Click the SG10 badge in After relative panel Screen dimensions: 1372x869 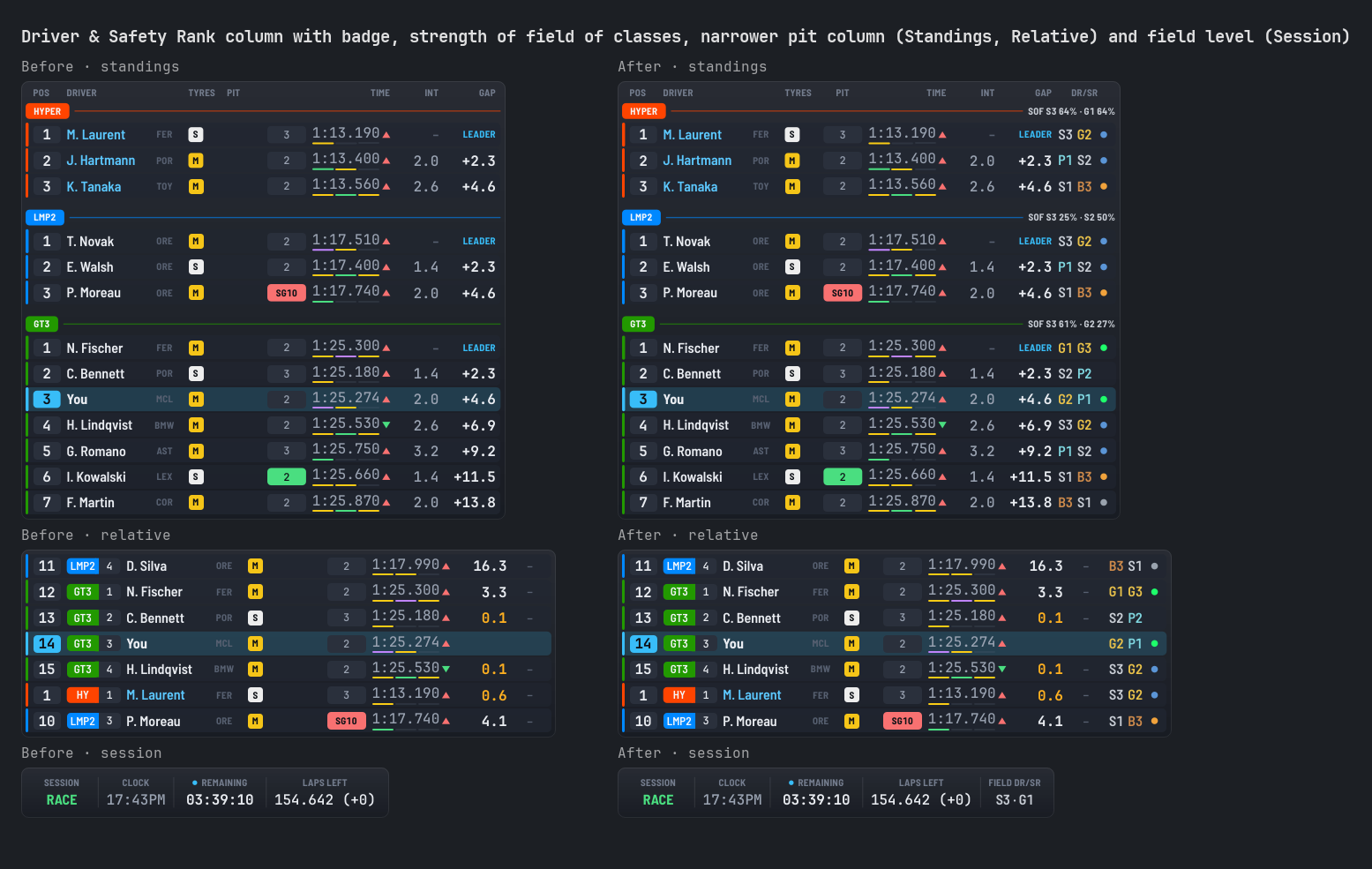pyautogui.click(x=903, y=721)
